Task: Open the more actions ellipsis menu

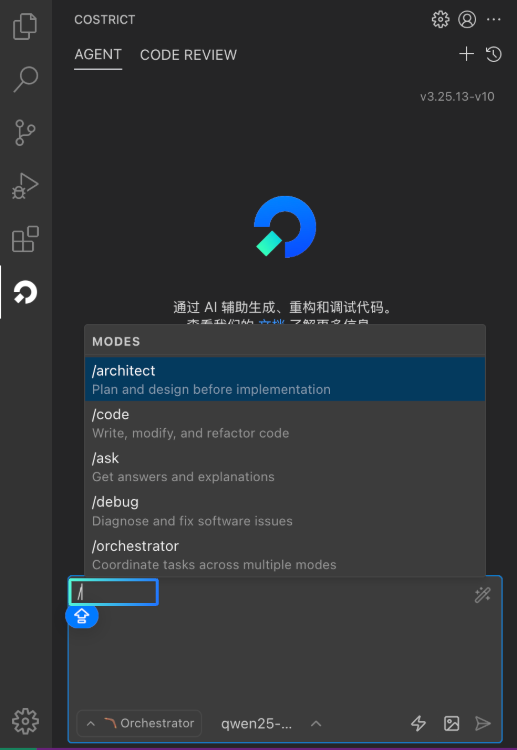Action: (494, 20)
